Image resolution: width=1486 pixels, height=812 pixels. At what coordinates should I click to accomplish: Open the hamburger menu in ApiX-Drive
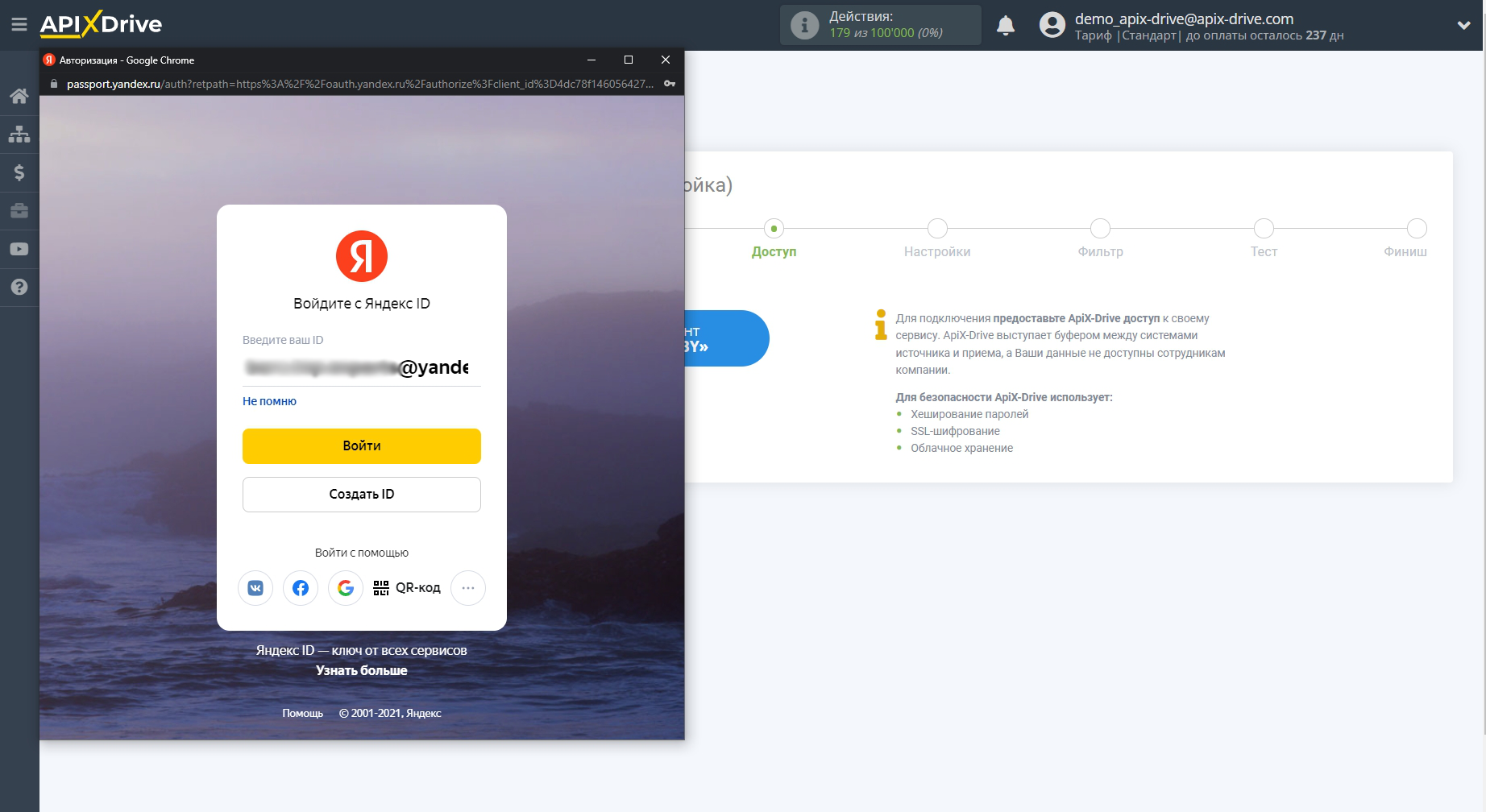pos(19,24)
